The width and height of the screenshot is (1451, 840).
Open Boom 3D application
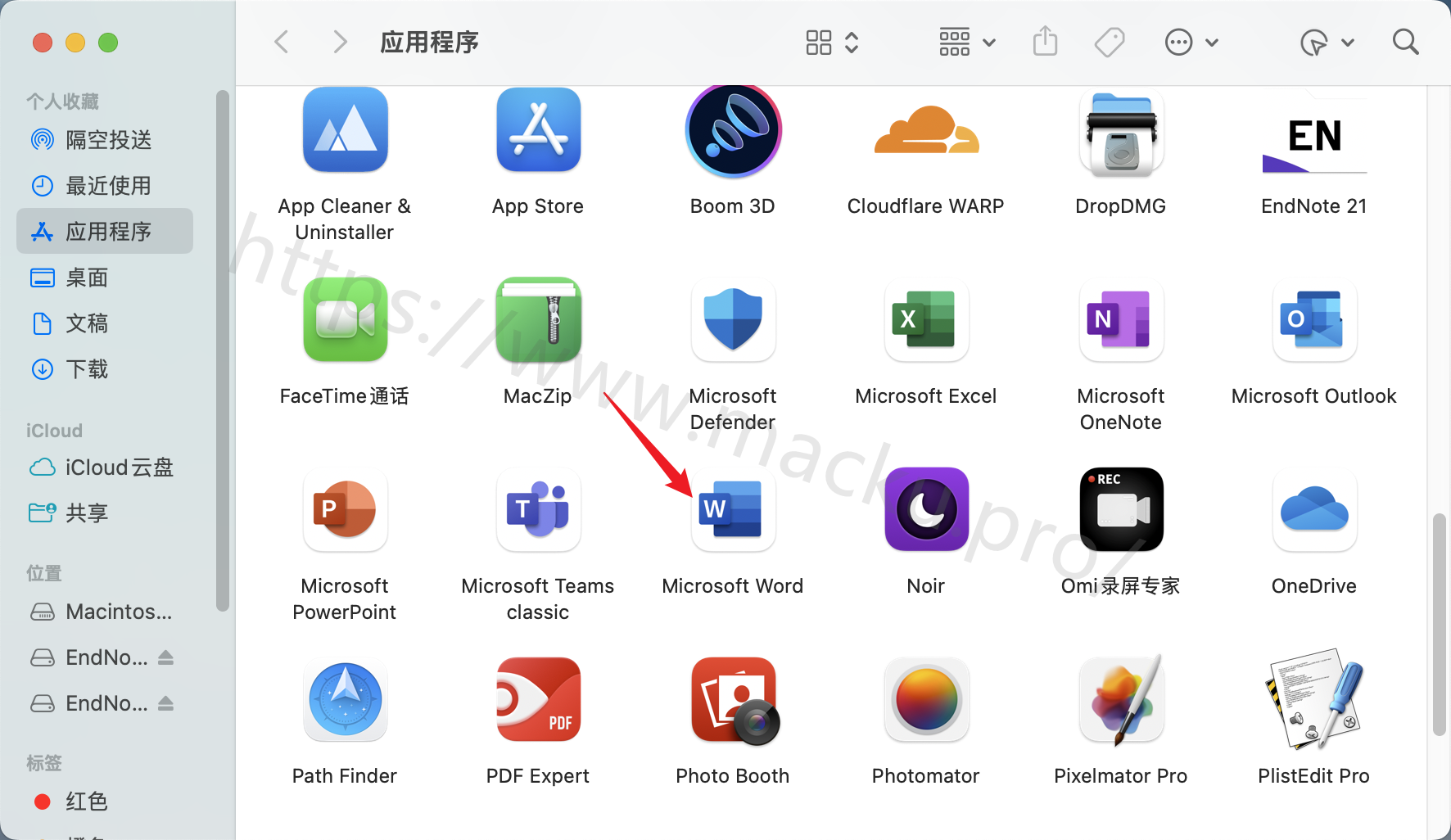click(x=733, y=131)
